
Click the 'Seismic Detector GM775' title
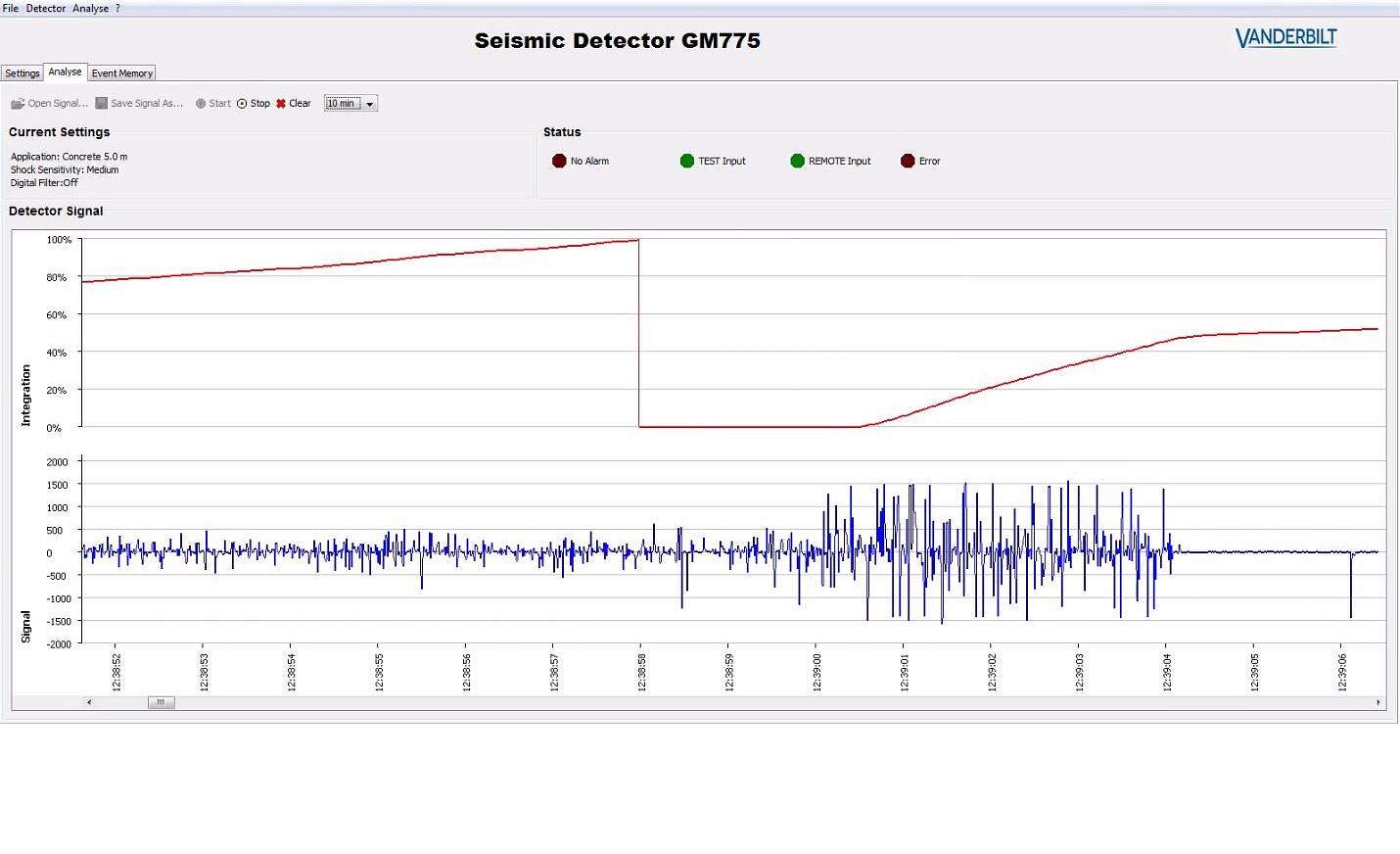point(618,41)
